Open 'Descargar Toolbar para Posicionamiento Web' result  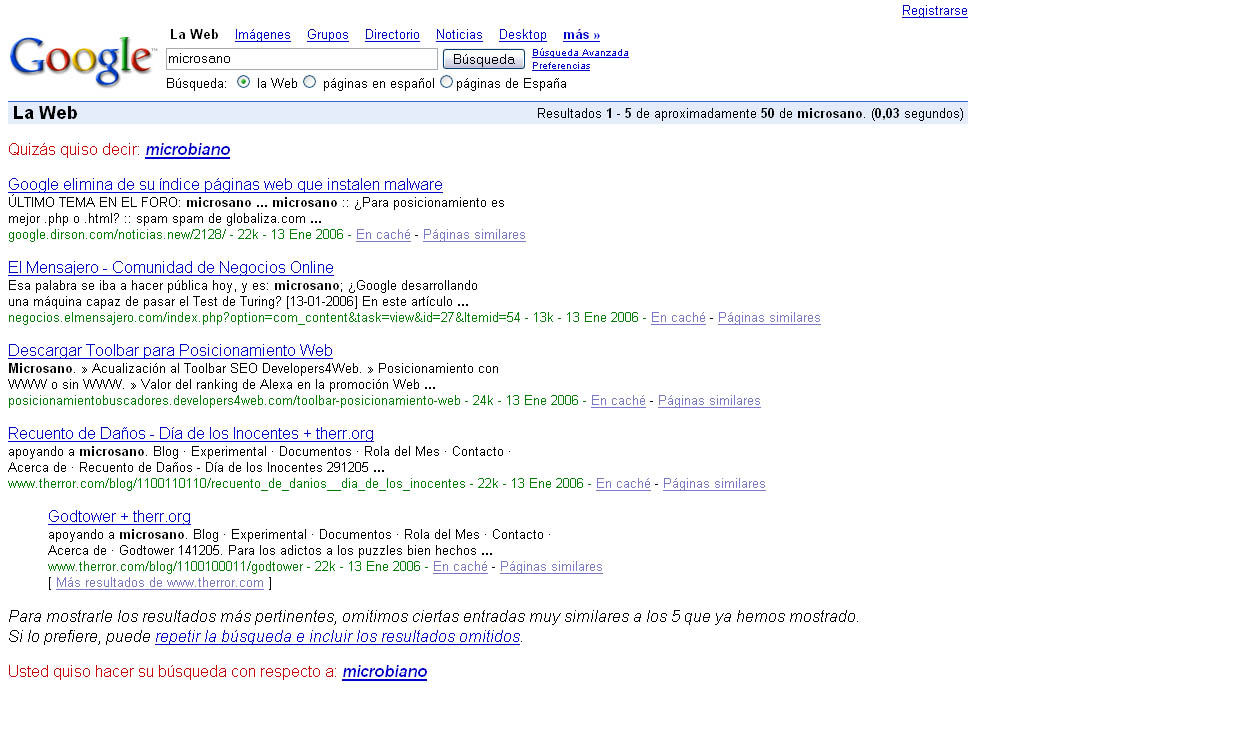170,351
